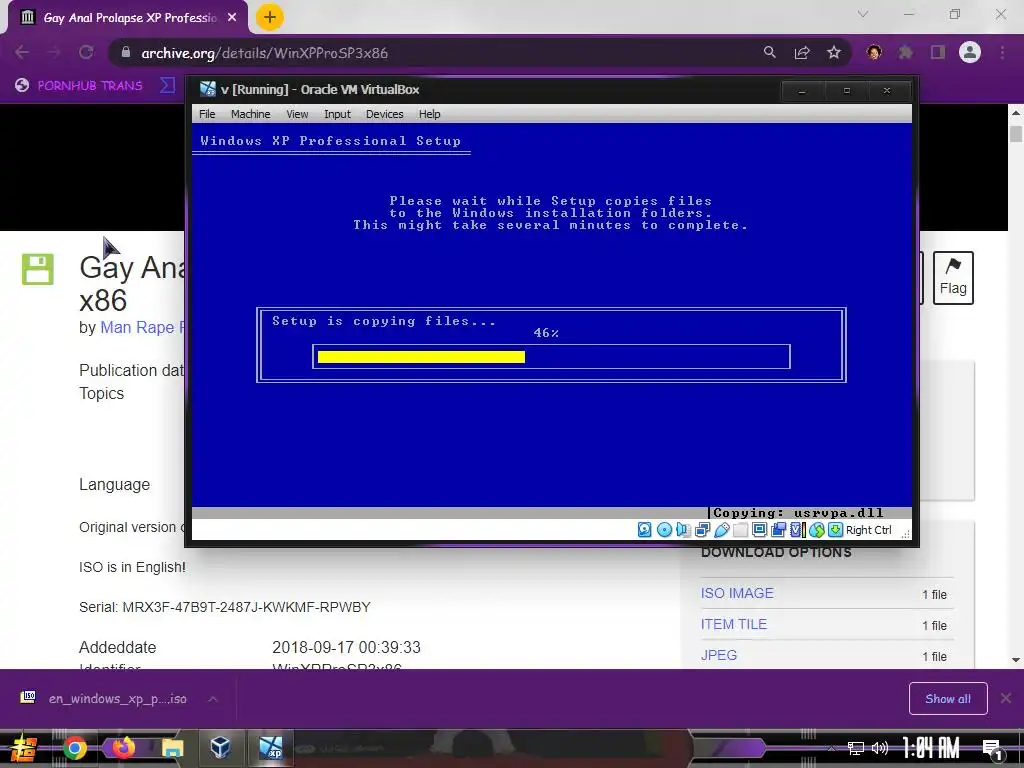Open the display indicator in VirtualBox status bar
Screen dimensions: 1024x768
pyautogui.click(x=760, y=530)
